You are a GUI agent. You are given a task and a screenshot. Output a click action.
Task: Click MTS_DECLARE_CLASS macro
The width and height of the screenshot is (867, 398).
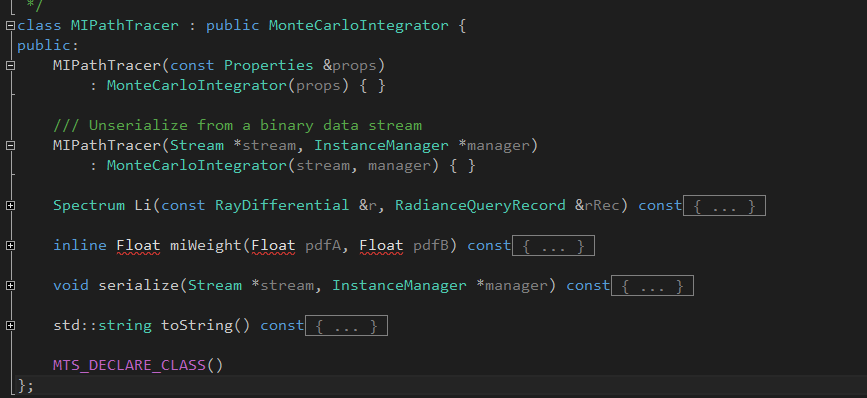coord(129,365)
